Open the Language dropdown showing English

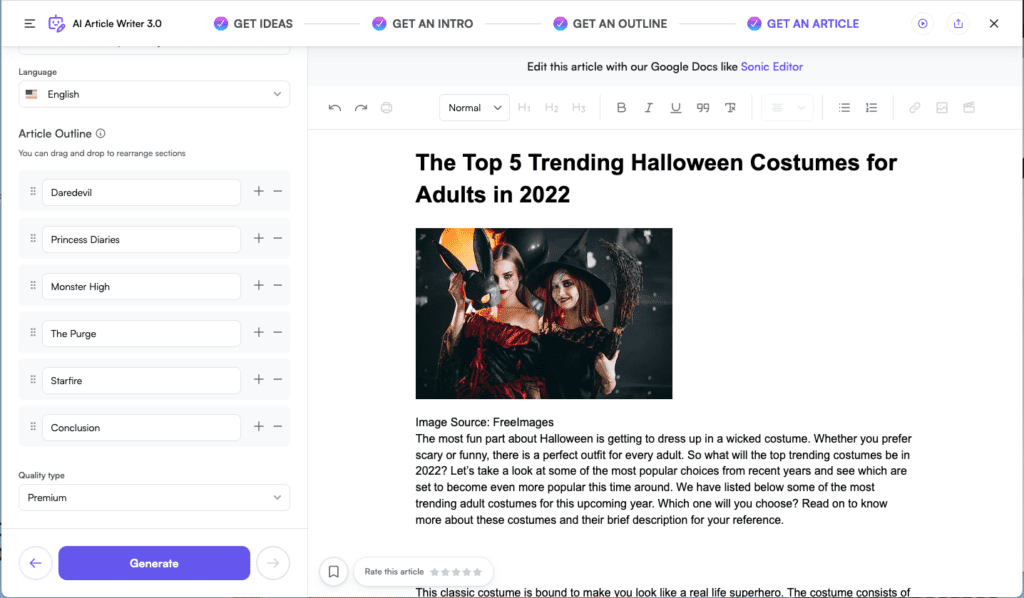point(154,94)
